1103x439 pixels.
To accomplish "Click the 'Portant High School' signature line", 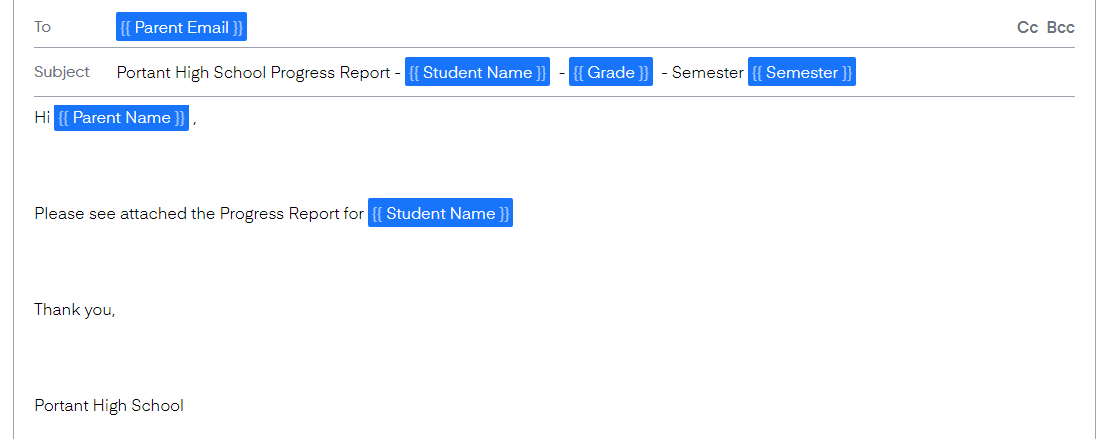I will pos(108,405).
